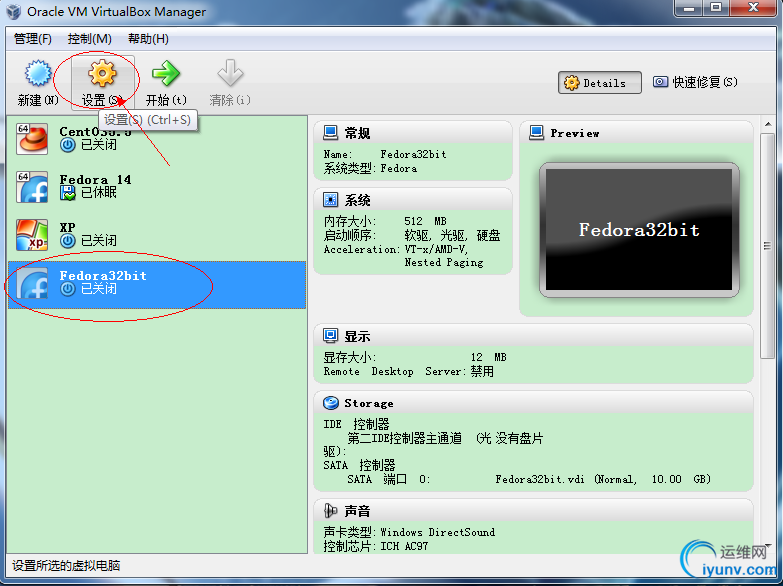Click the Storage disk icon

tap(330, 403)
